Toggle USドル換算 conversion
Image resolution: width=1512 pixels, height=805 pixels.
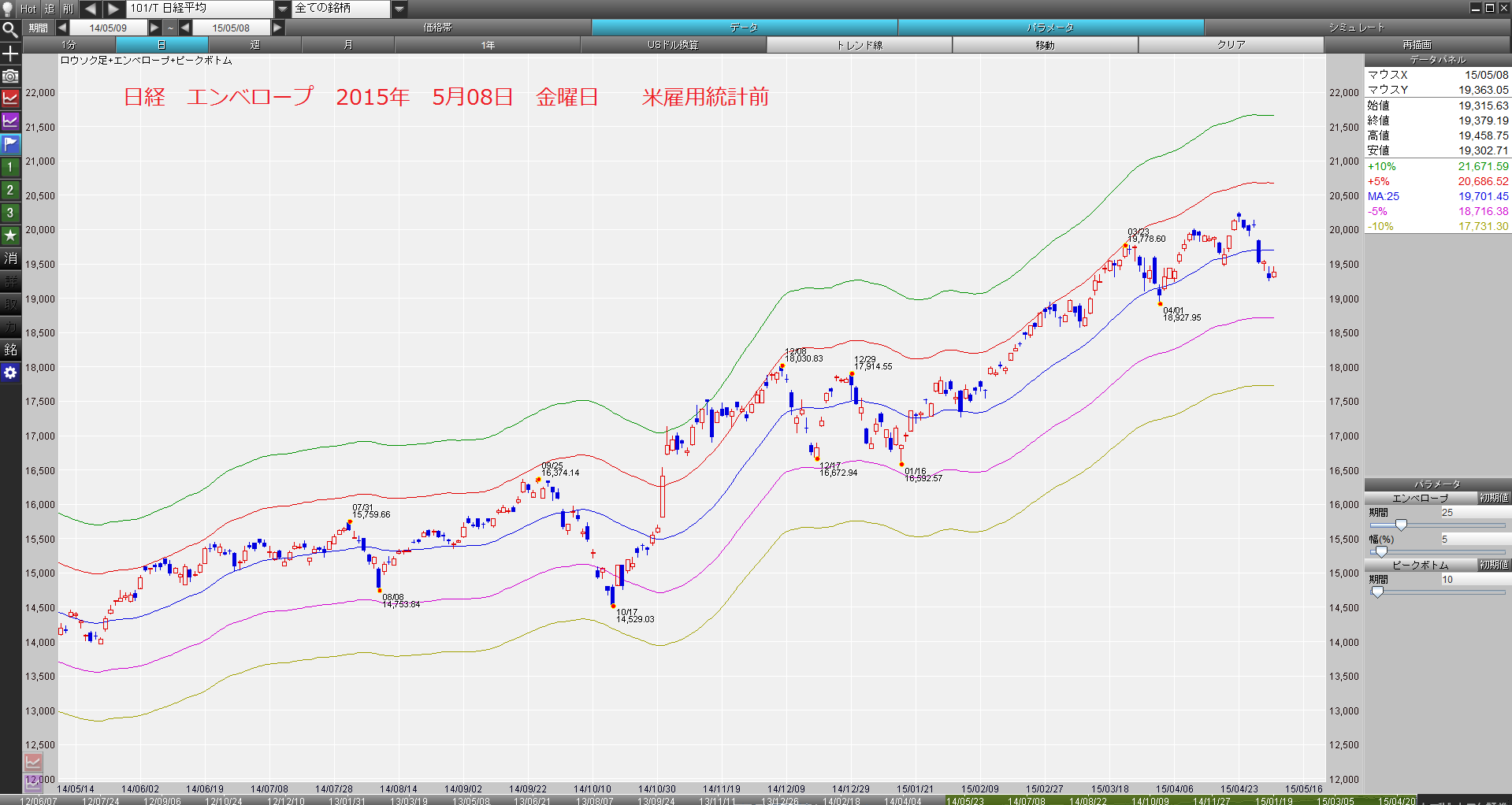(673, 45)
